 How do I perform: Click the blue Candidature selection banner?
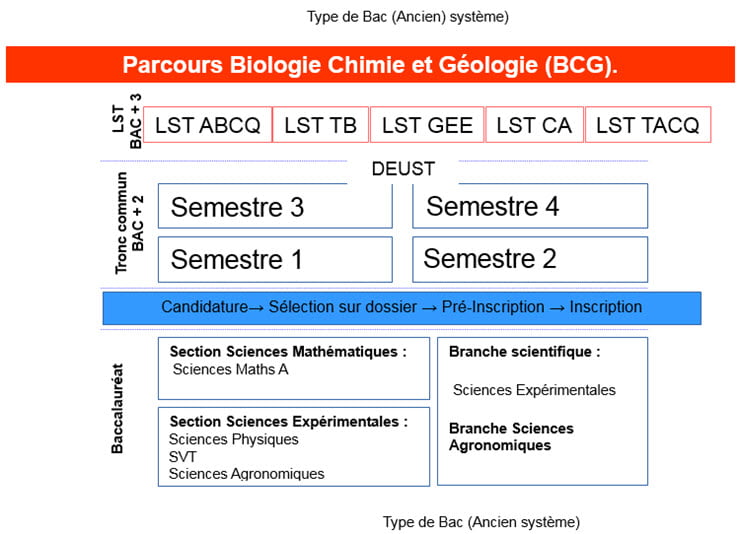[402, 308]
